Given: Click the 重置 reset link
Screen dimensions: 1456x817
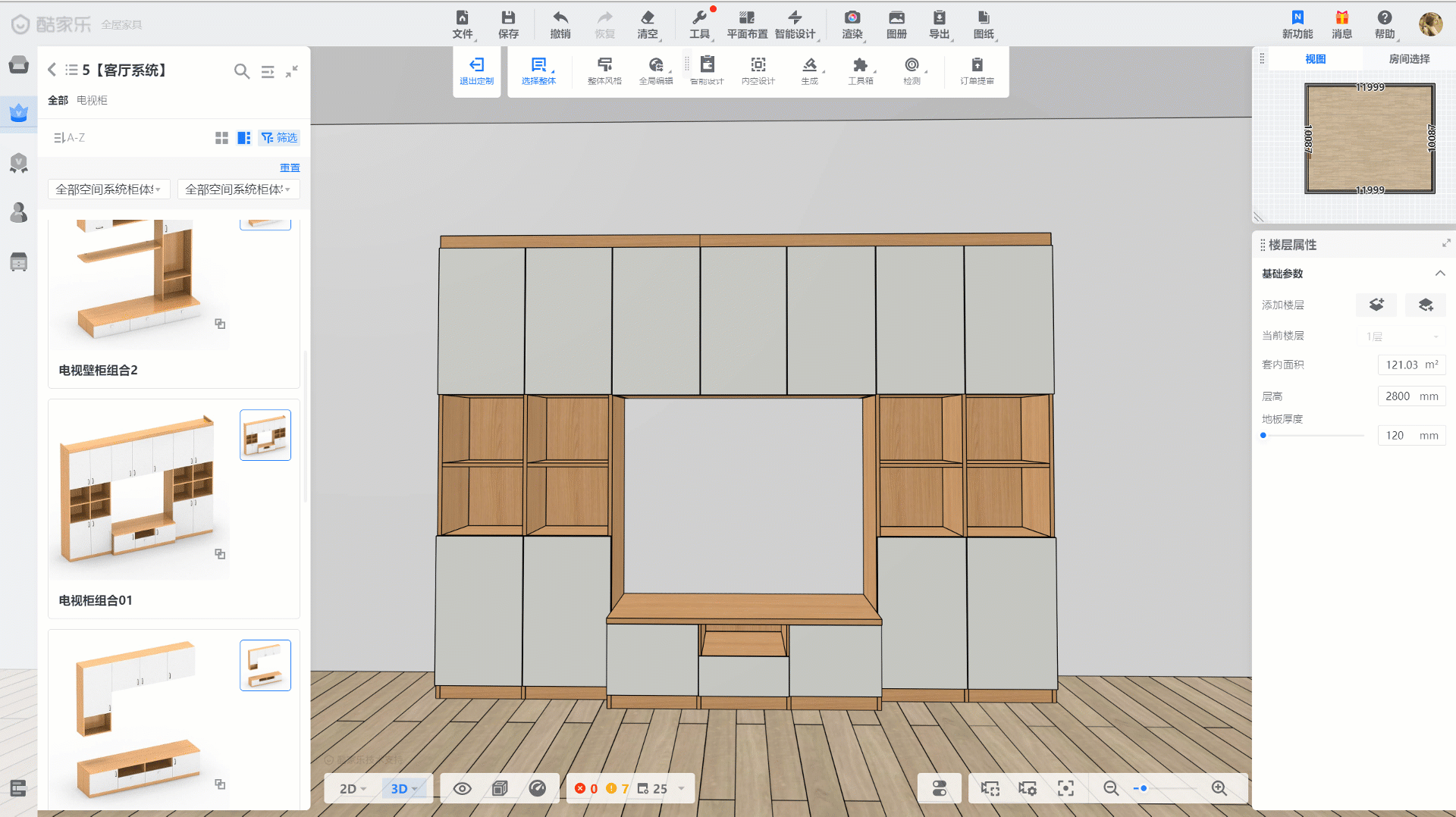Looking at the screenshot, I should (290, 167).
